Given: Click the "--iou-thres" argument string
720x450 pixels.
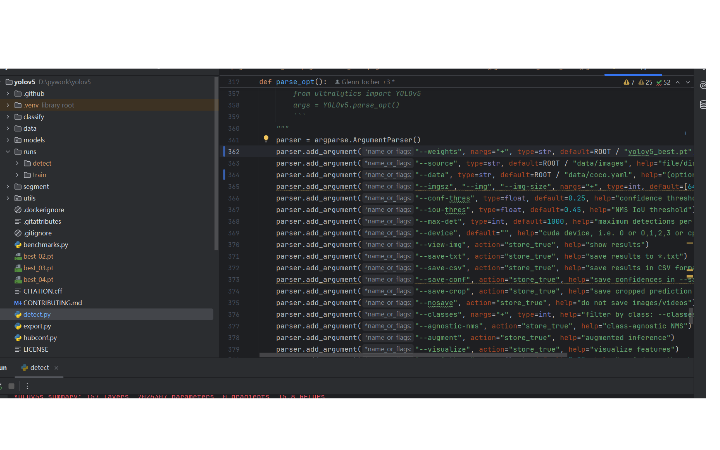Looking at the screenshot, I should 443,210.
